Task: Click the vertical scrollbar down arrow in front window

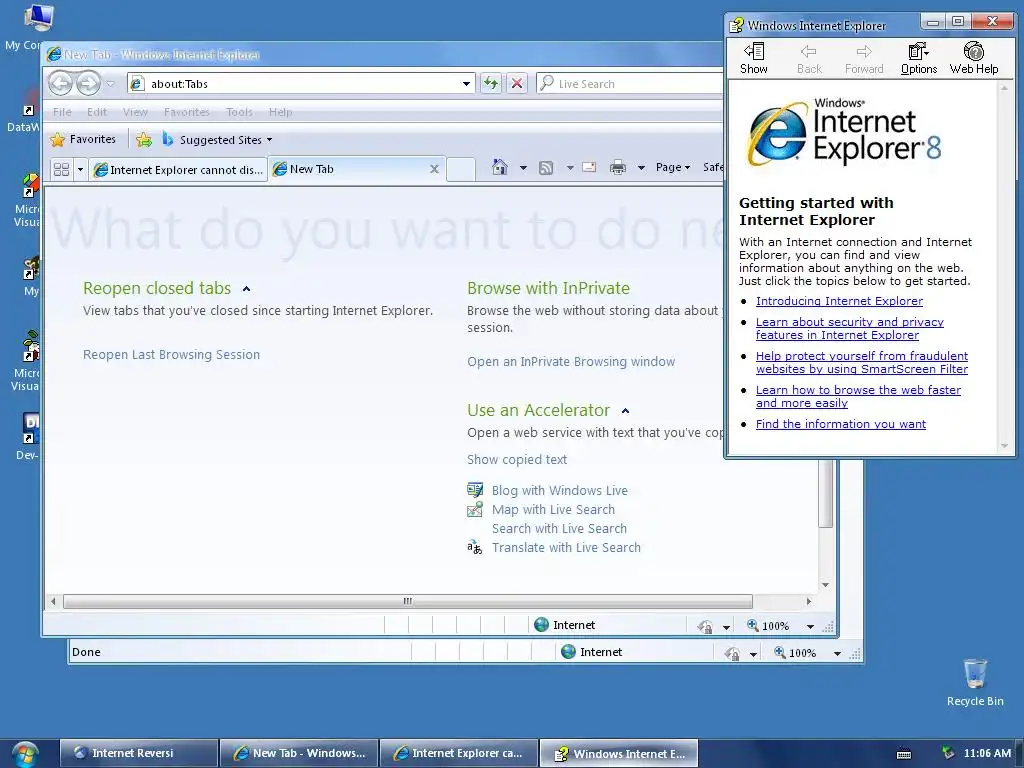Action: [825, 584]
